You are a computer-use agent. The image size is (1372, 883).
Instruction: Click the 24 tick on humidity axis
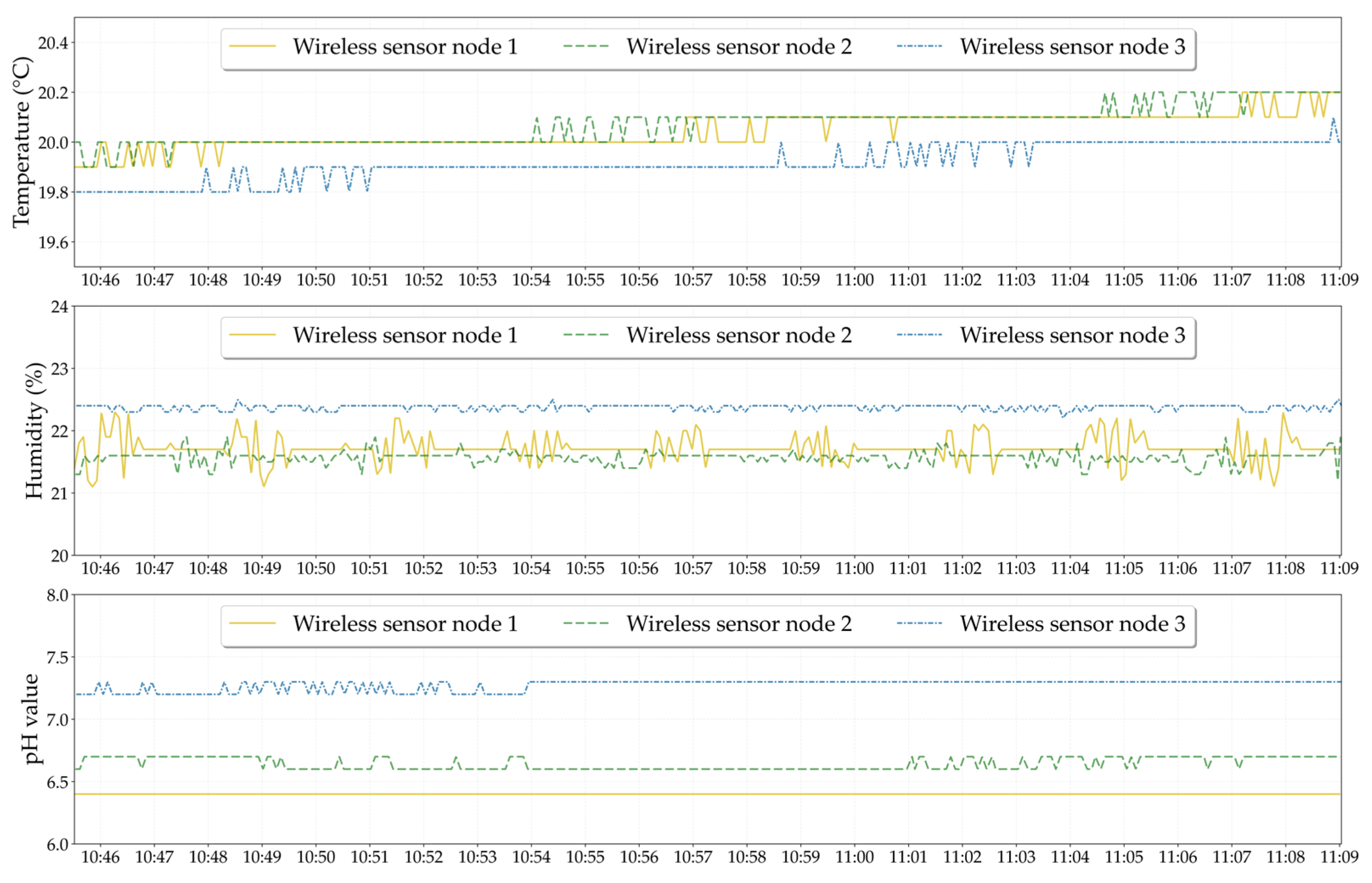pyautogui.click(x=60, y=307)
